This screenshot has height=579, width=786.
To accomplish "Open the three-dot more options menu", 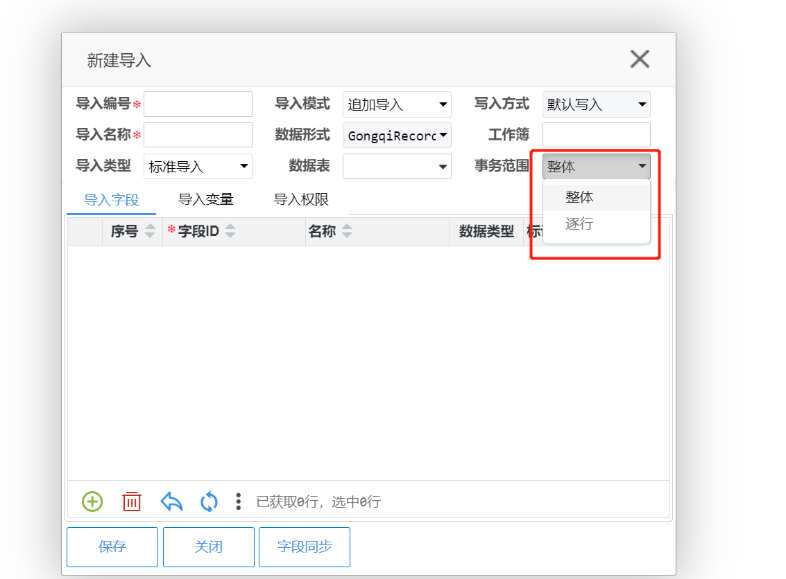I will coord(238,501).
